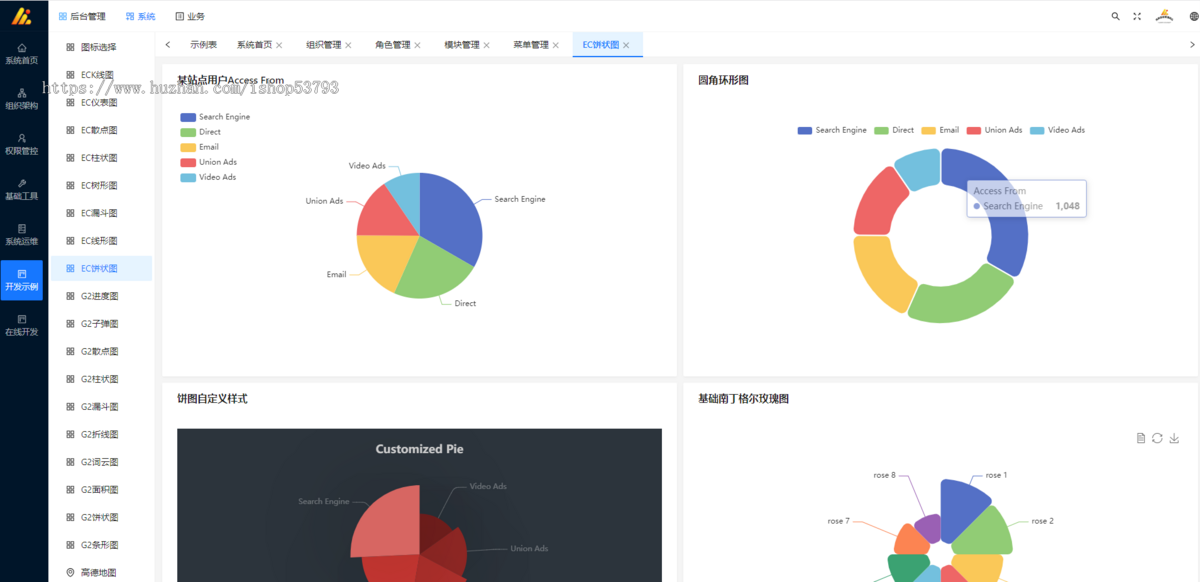Switch to the 角色管理 tab
The width and height of the screenshot is (1200, 582).
[392, 45]
